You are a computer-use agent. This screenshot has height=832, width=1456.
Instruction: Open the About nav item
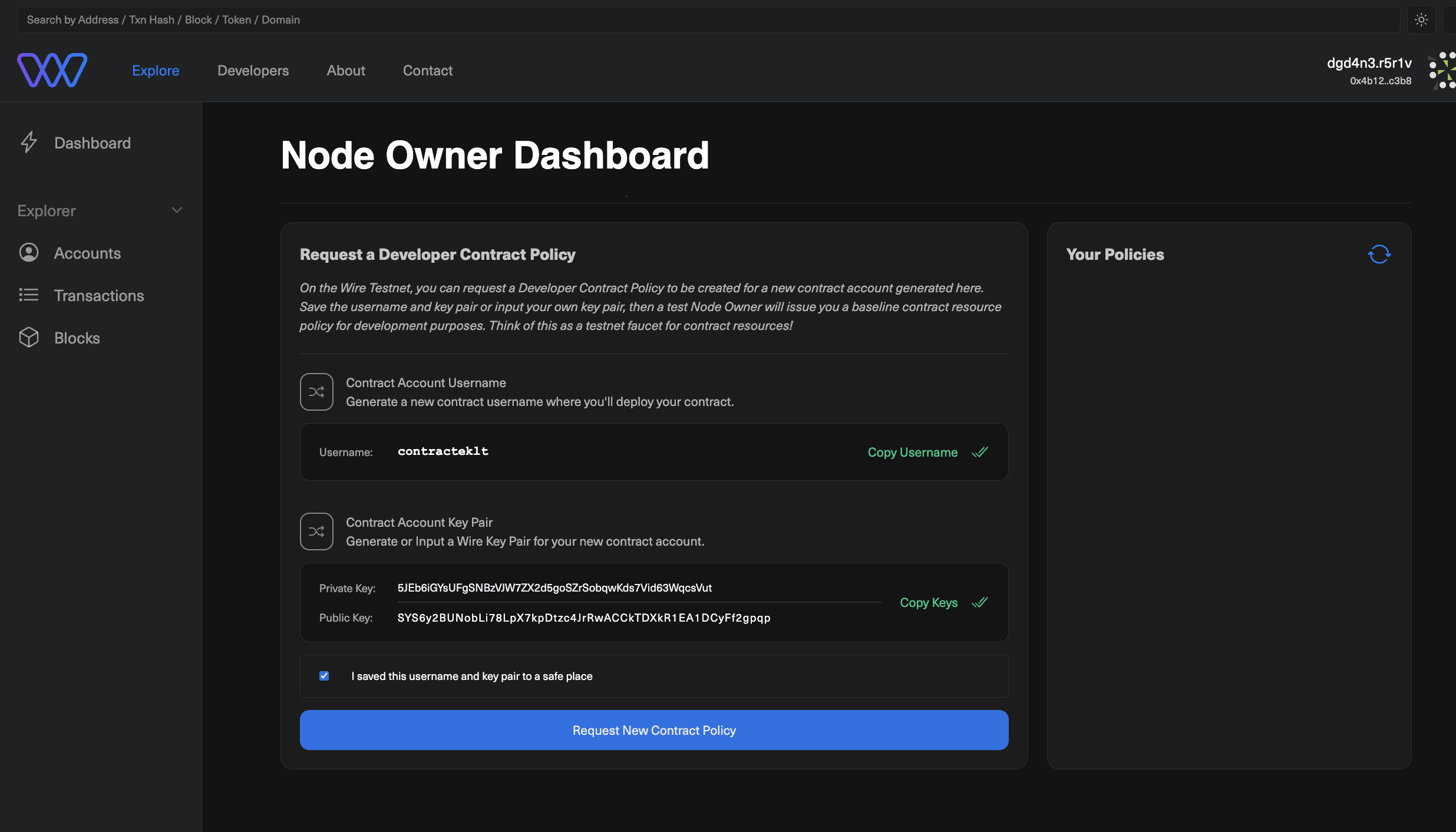pyautogui.click(x=346, y=71)
